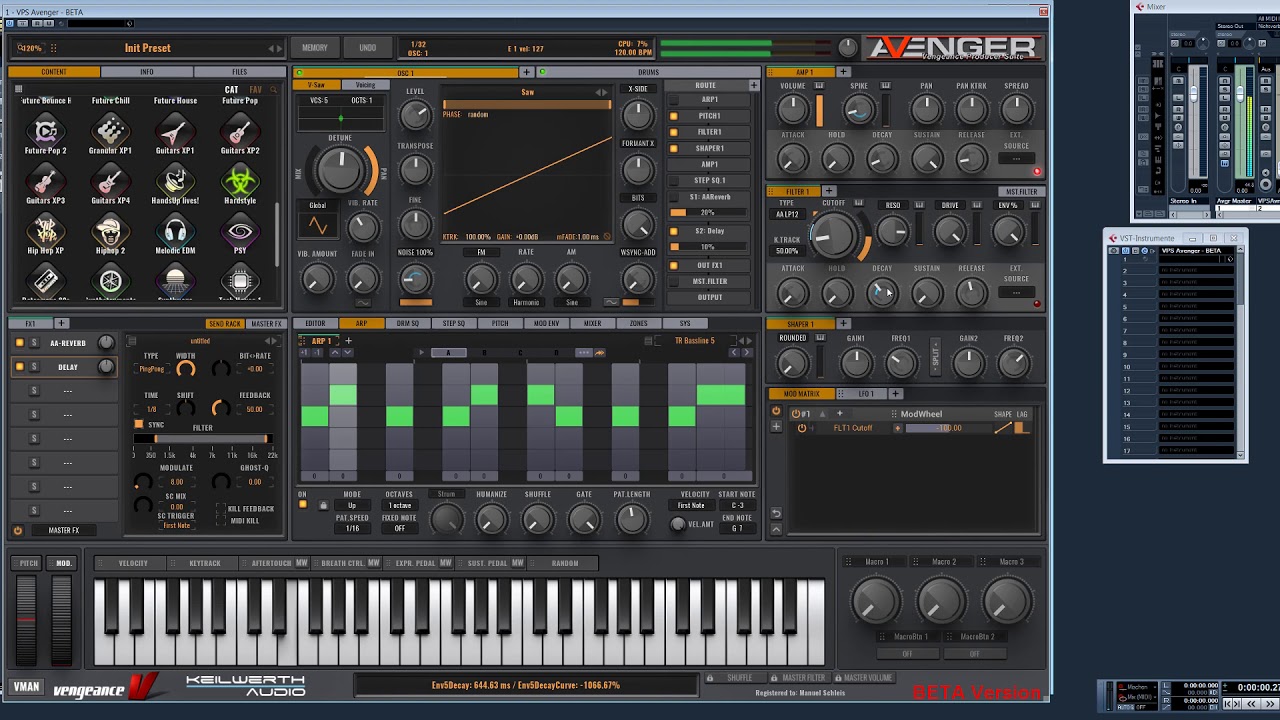Click the search magnifier in content browser

[x=273, y=89]
